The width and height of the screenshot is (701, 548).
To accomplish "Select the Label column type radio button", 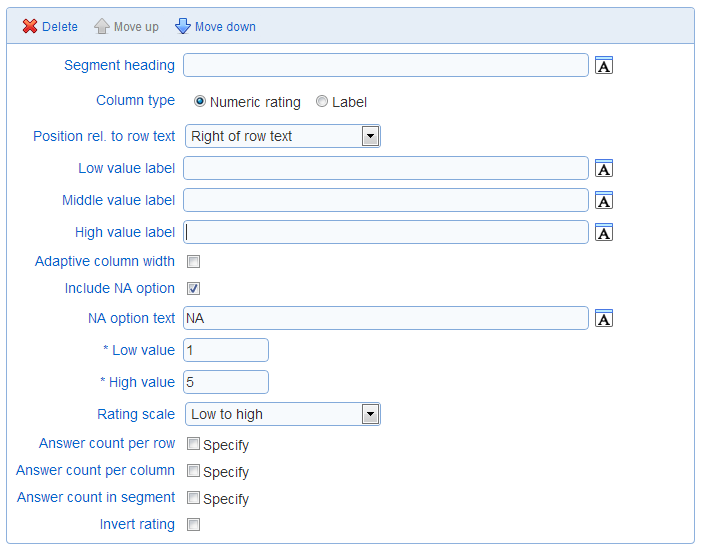I will point(321,101).
